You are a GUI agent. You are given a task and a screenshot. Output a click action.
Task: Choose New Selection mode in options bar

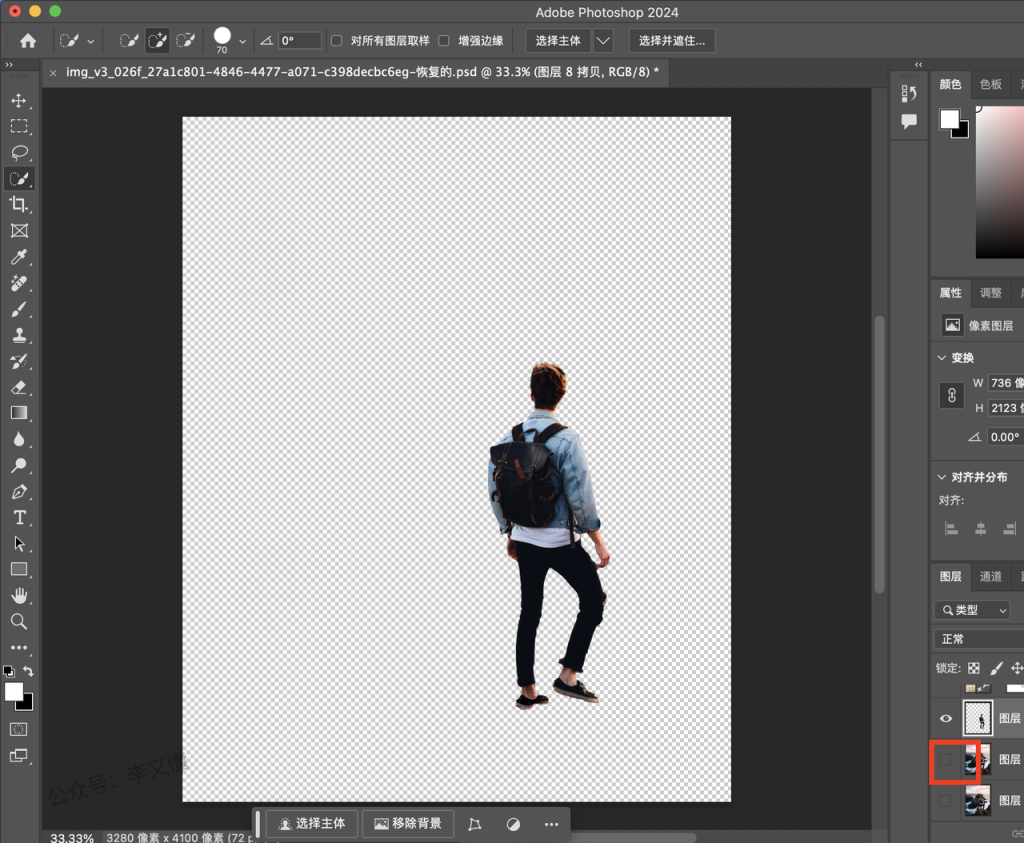click(129, 40)
